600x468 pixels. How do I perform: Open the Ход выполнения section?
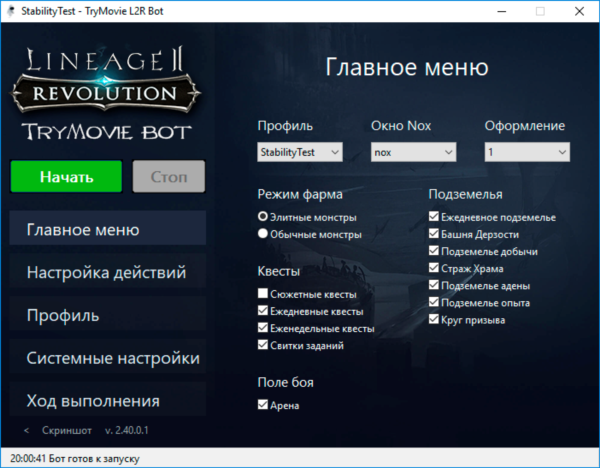click(108, 399)
